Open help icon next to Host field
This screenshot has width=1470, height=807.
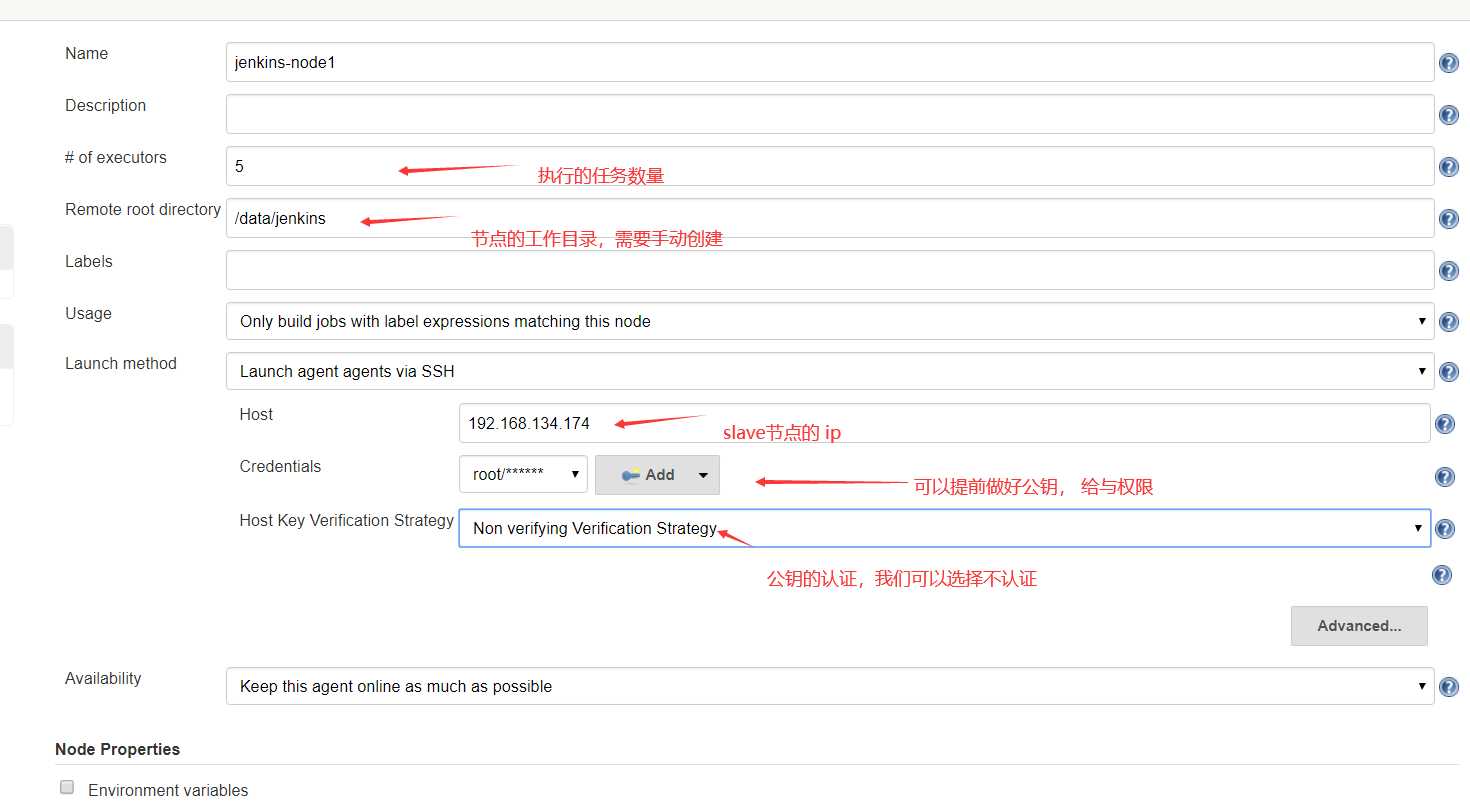(1445, 425)
